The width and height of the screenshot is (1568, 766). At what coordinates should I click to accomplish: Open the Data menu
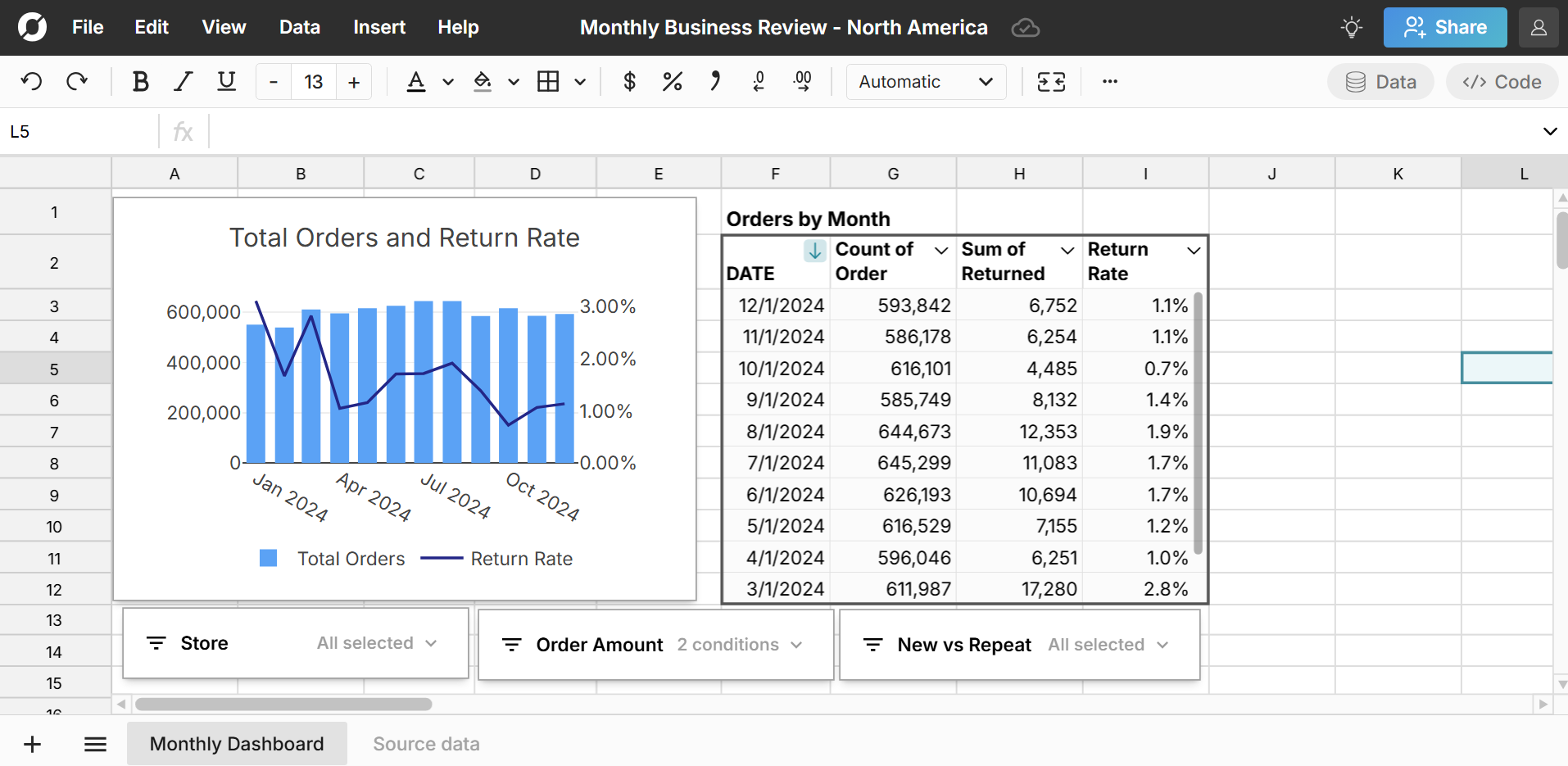tap(299, 27)
